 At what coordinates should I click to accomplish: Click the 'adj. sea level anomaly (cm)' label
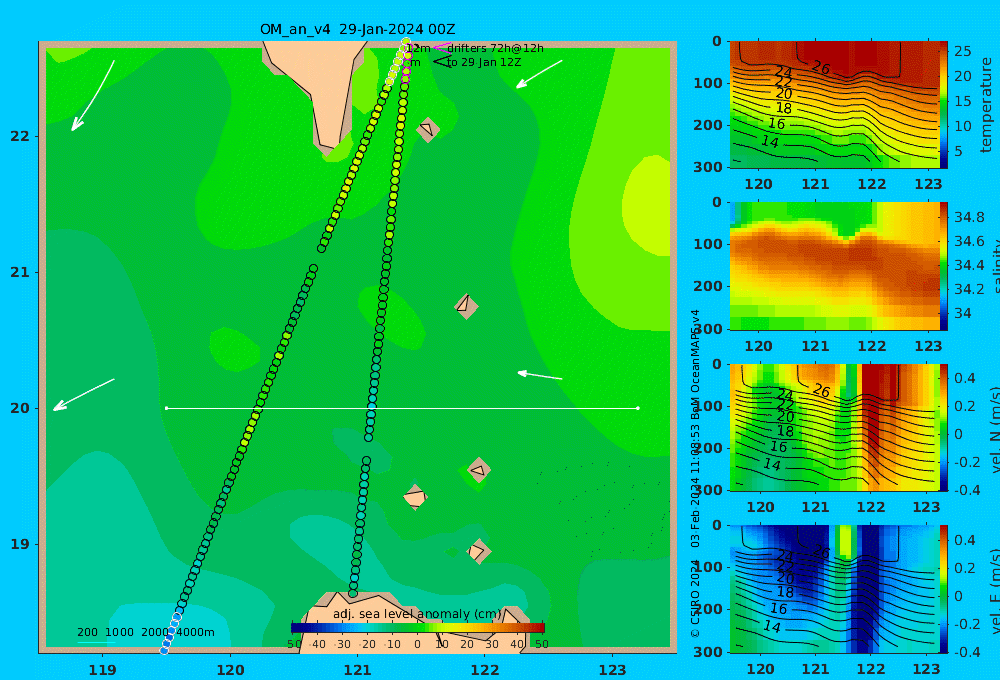pos(417,614)
